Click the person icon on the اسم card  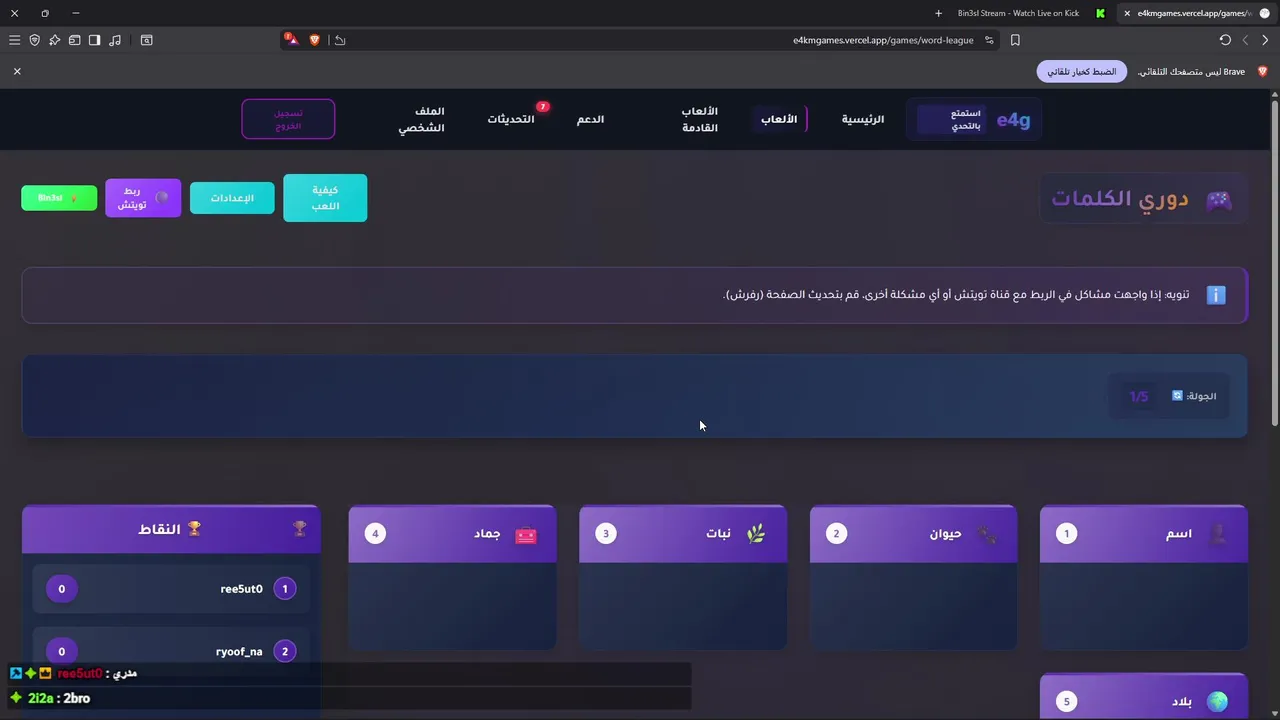pos(1218,534)
